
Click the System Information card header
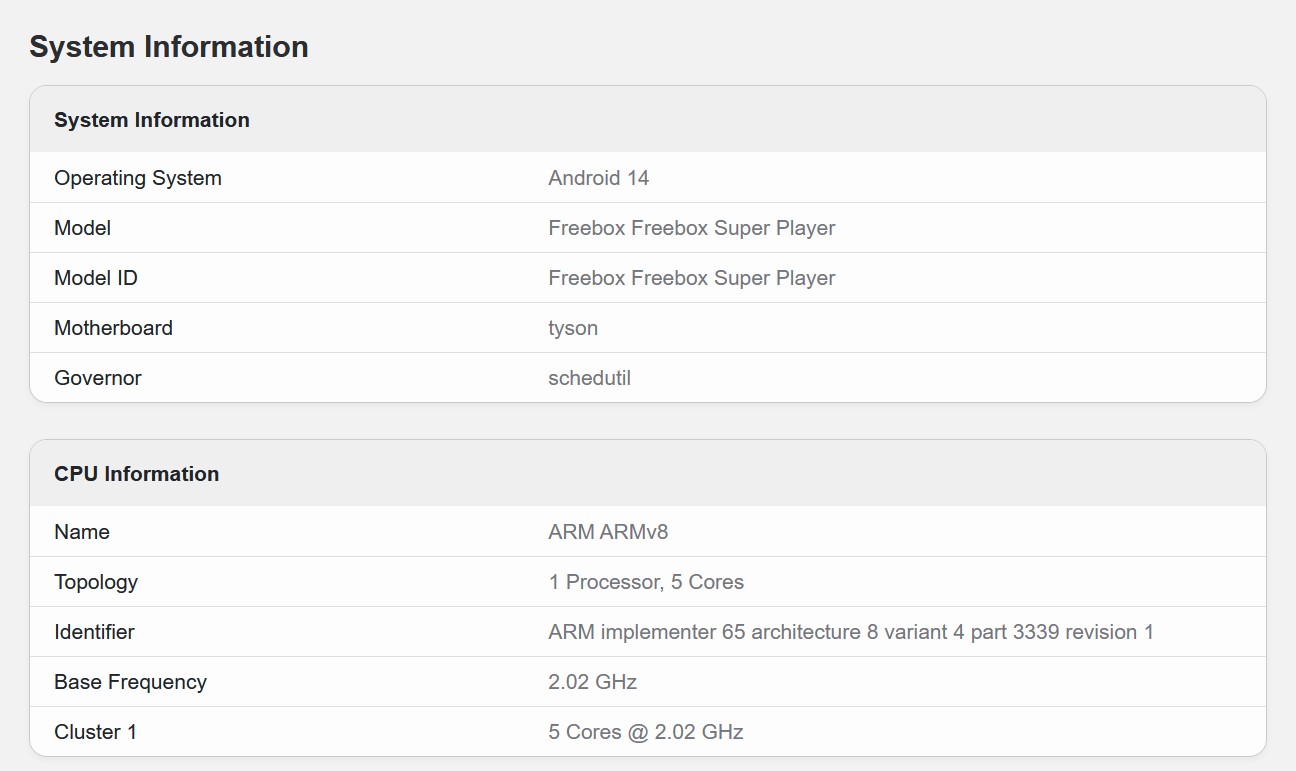point(152,120)
